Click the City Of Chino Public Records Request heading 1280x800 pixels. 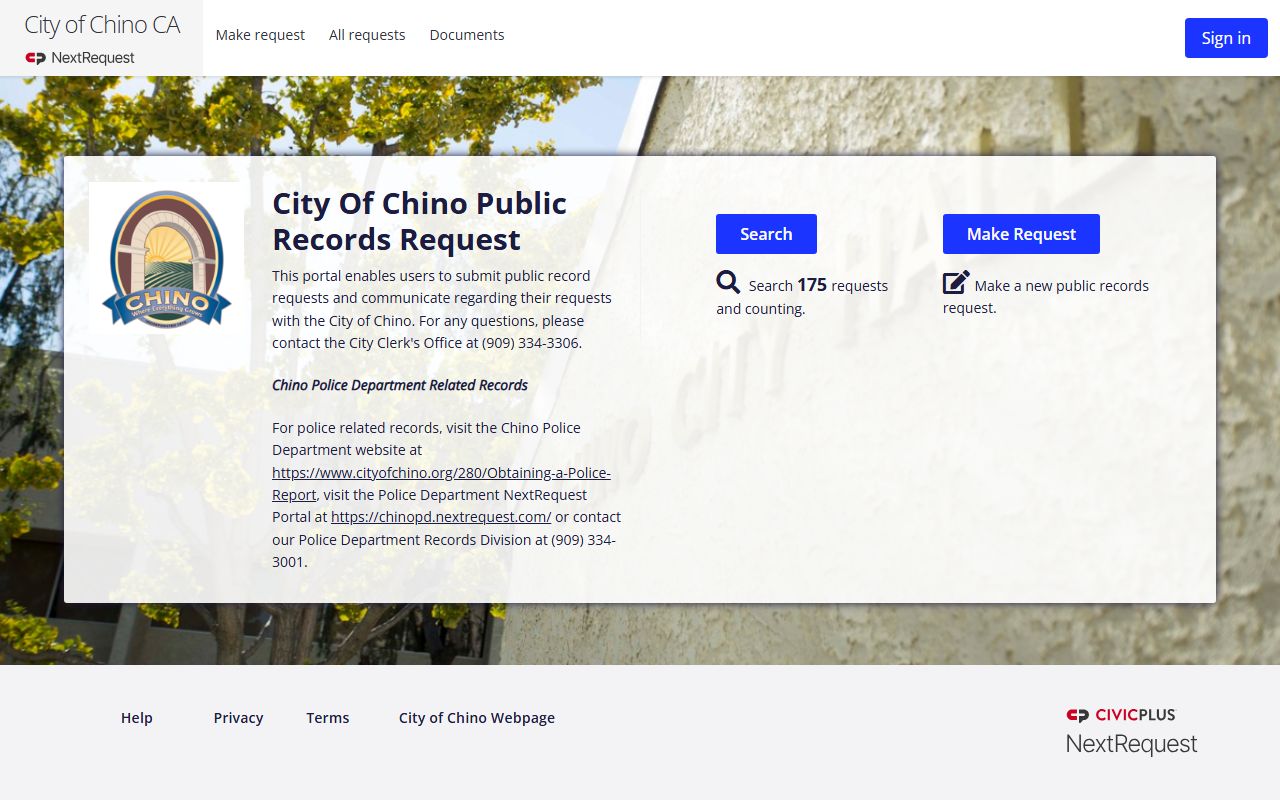coord(420,221)
